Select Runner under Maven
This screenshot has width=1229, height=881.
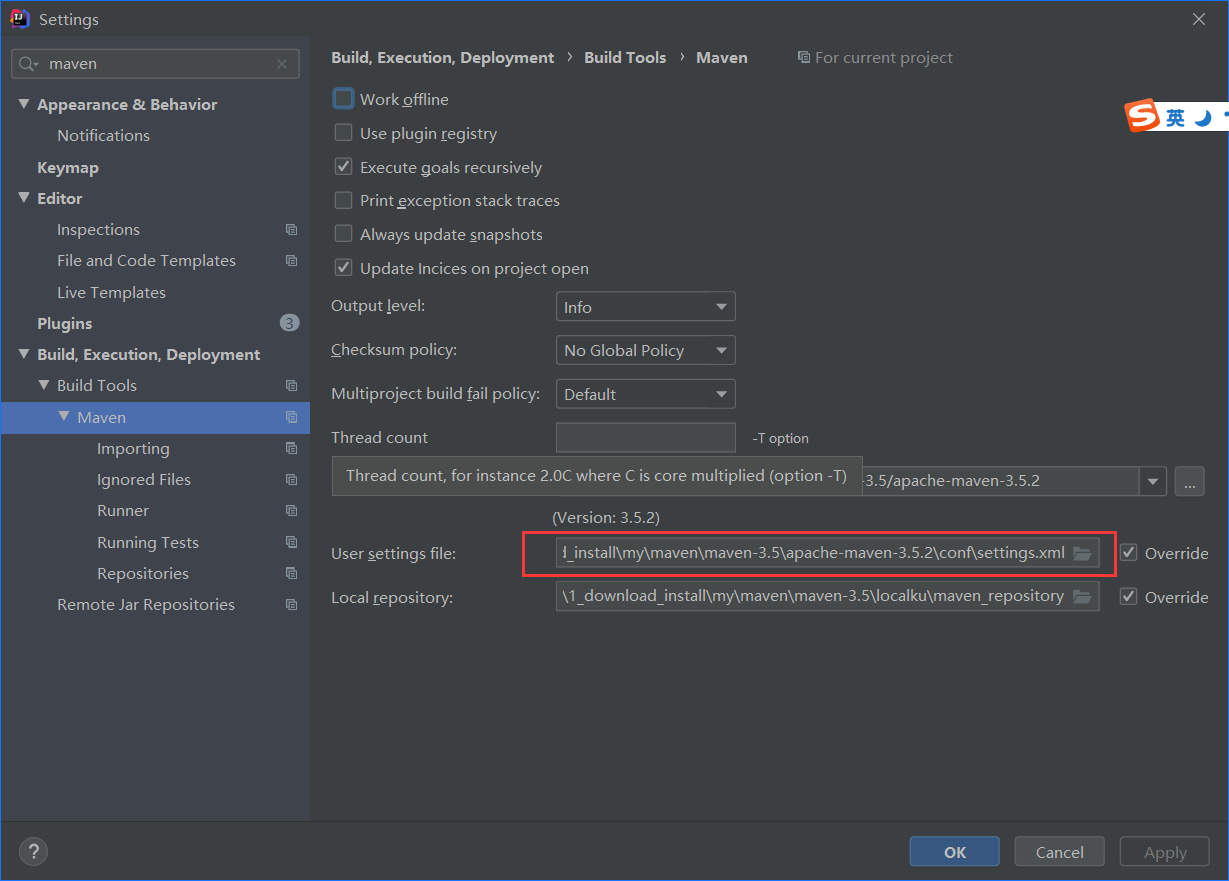[123, 511]
